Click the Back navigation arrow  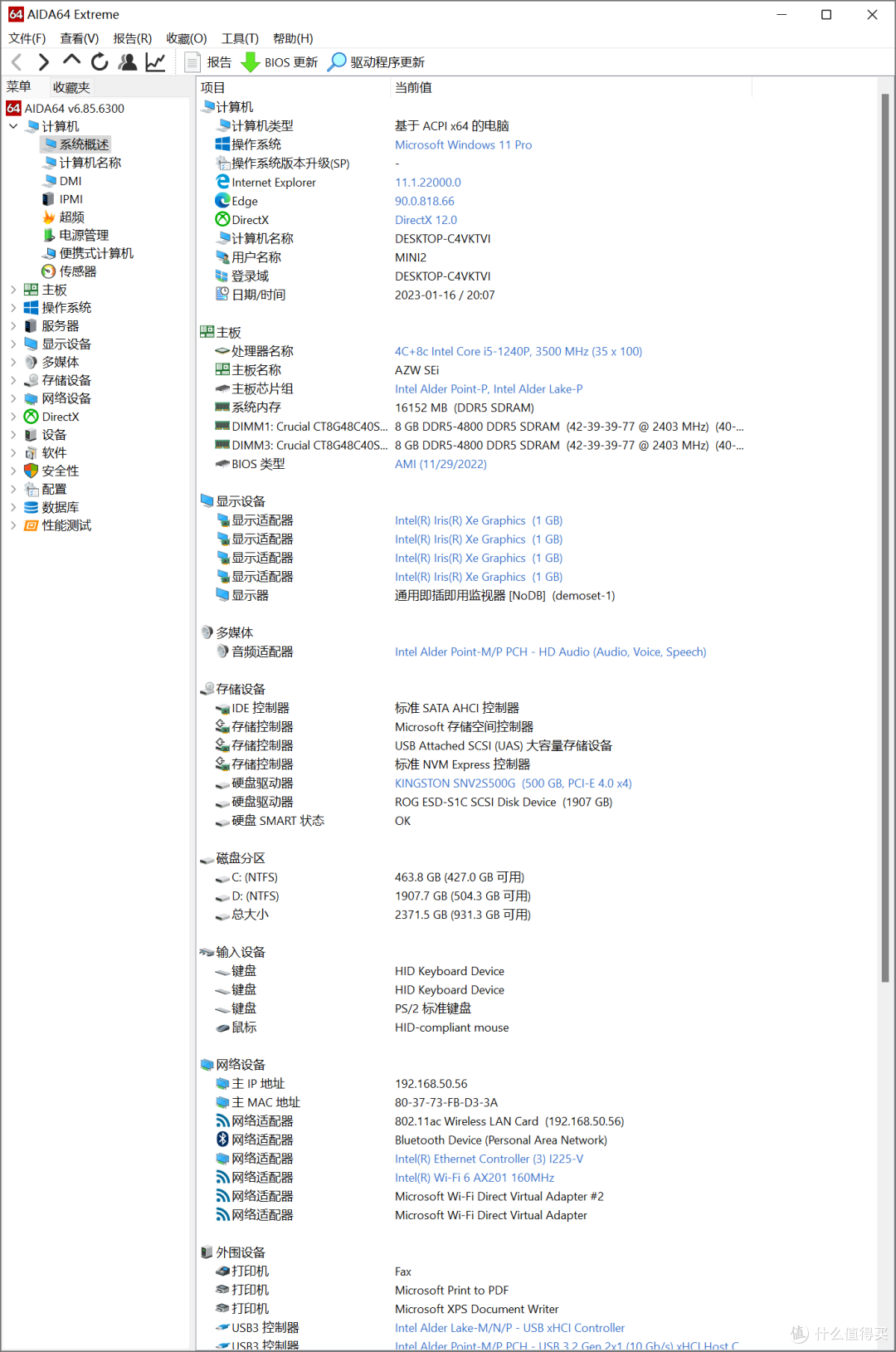(17, 61)
